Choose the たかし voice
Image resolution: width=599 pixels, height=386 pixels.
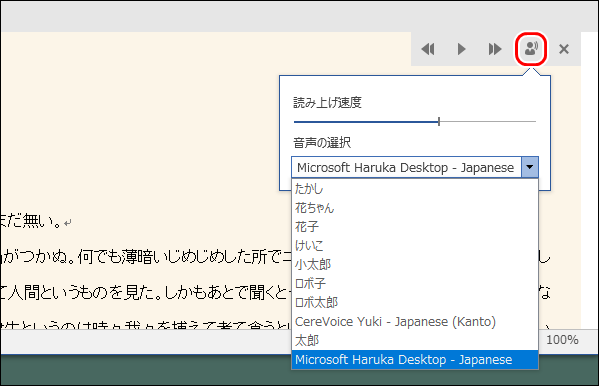point(415,189)
